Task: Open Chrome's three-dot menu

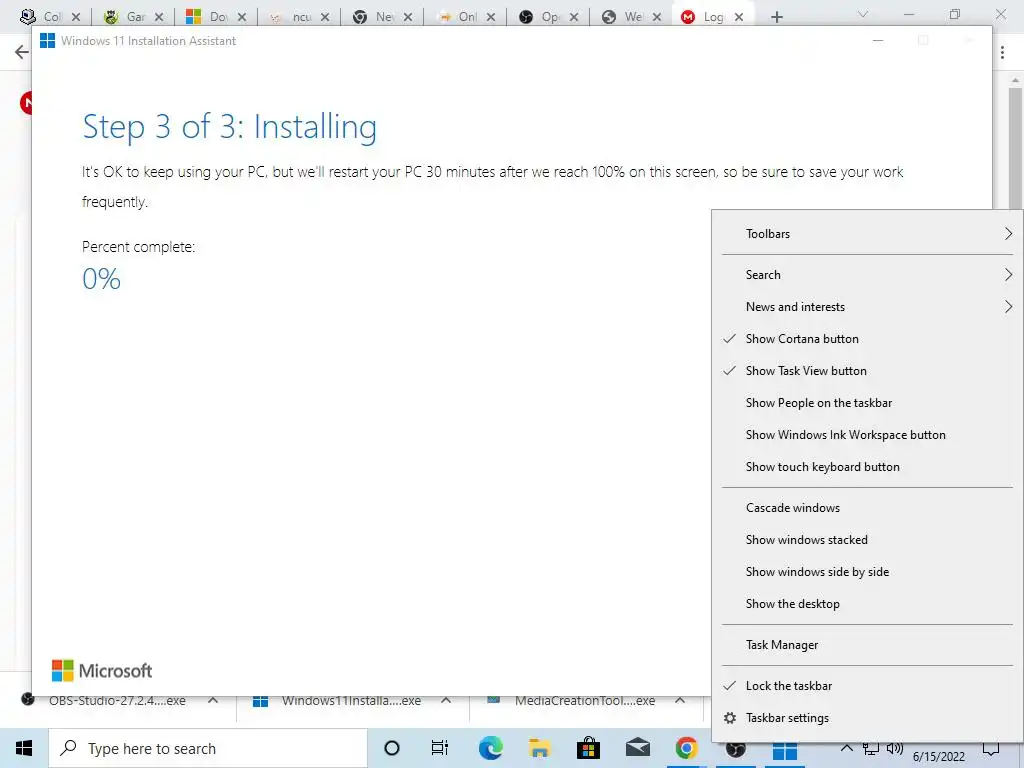Action: [1002, 53]
